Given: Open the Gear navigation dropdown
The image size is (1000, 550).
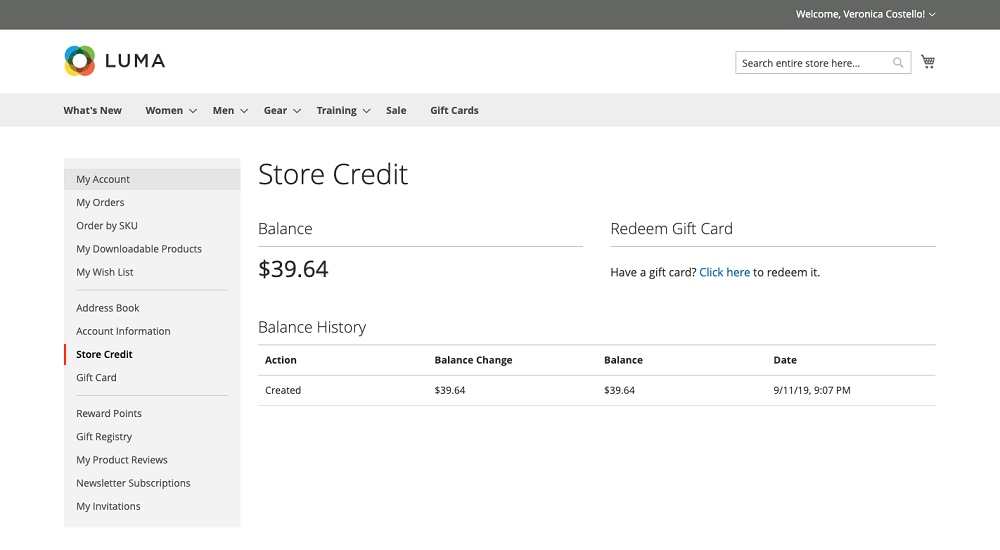Looking at the screenshot, I should click(x=281, y=111).
